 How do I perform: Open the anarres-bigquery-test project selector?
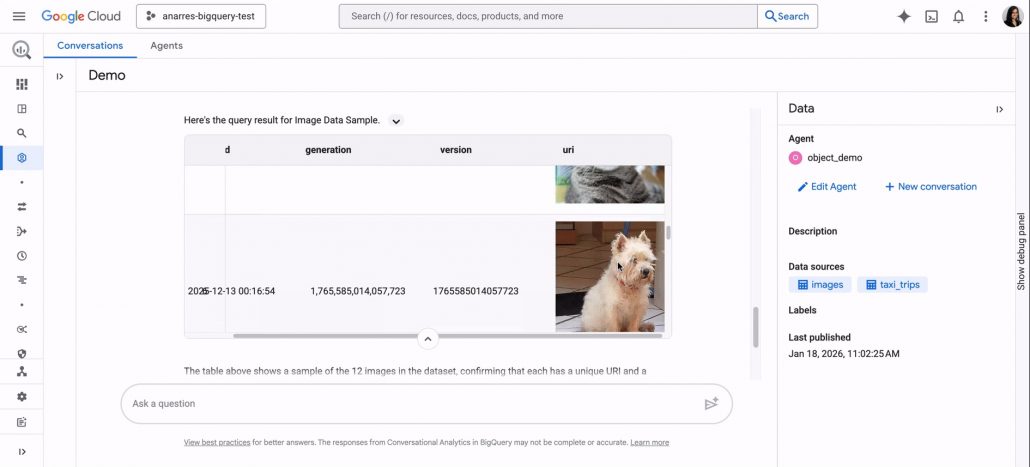(x=201, y=16)
